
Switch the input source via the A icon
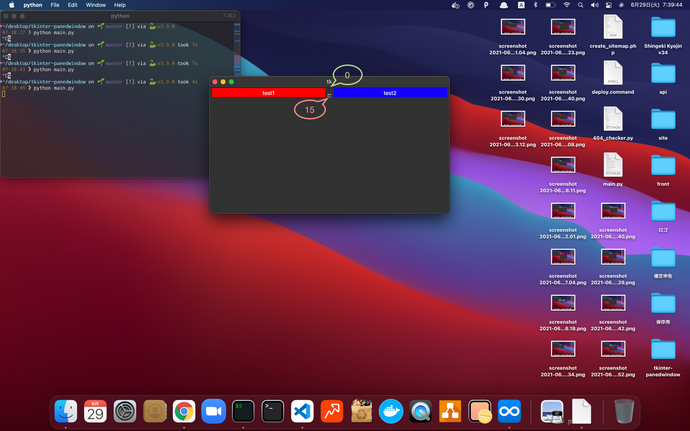pyautogui.click(x=521, y=5)
